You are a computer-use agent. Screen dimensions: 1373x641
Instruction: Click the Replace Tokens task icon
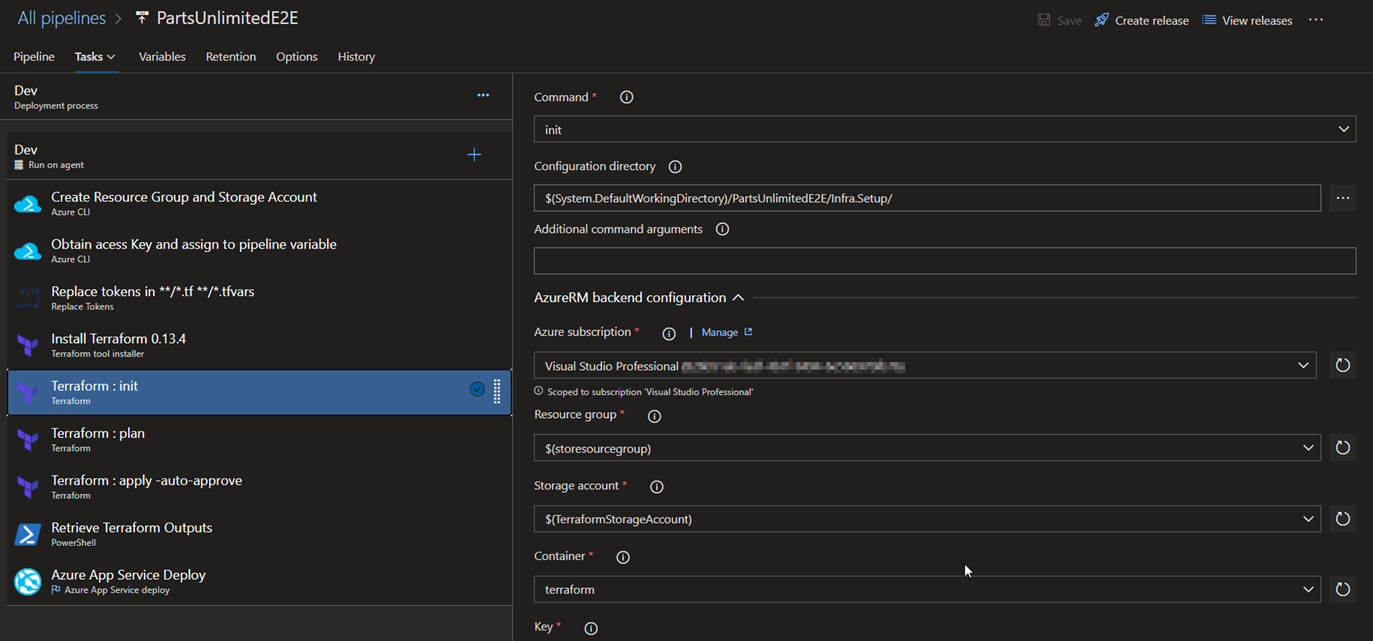pyautogui.click(x=27, y=298)
